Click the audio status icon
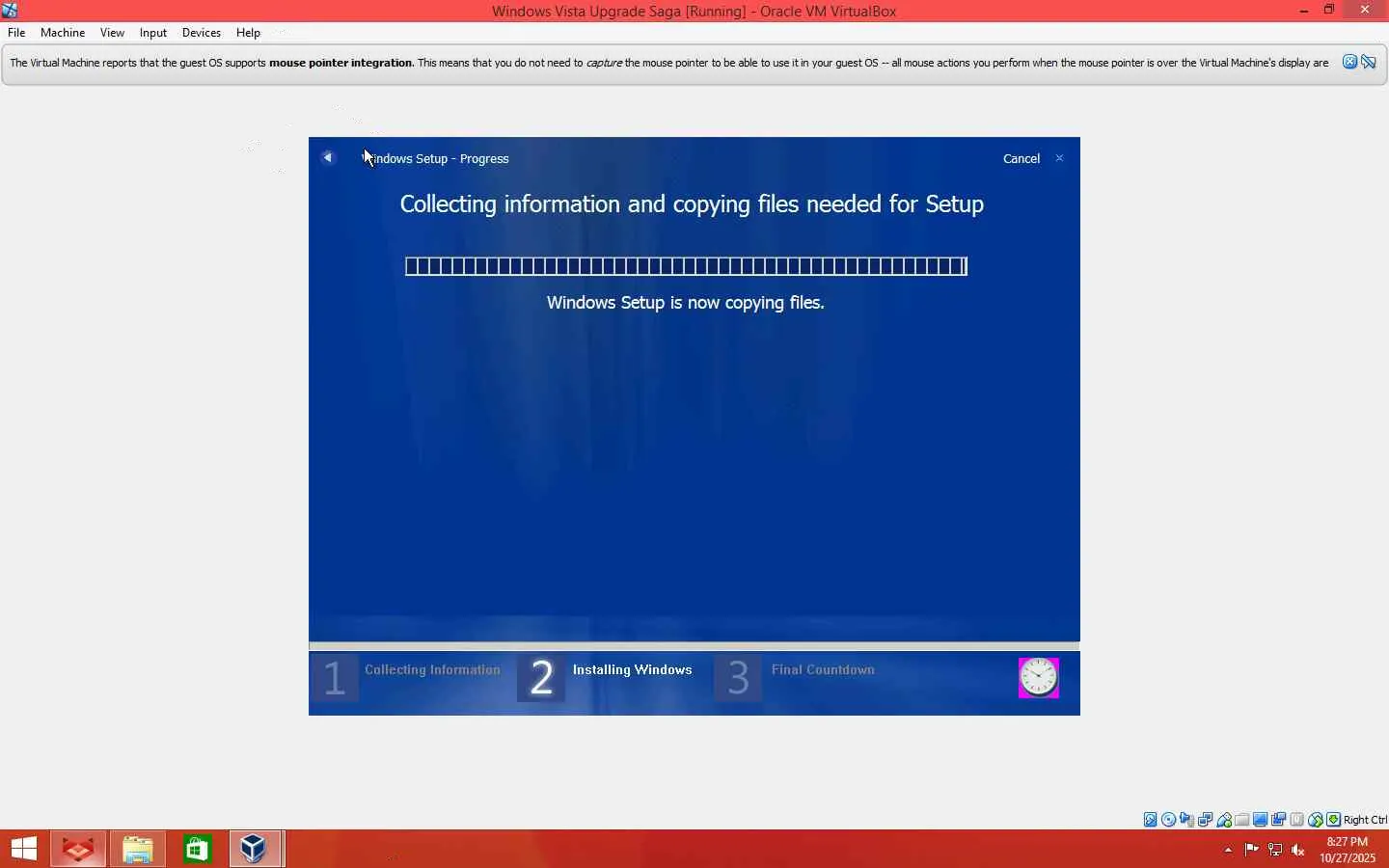Viewport: 1389px width, 868px height. point(1187,820)
